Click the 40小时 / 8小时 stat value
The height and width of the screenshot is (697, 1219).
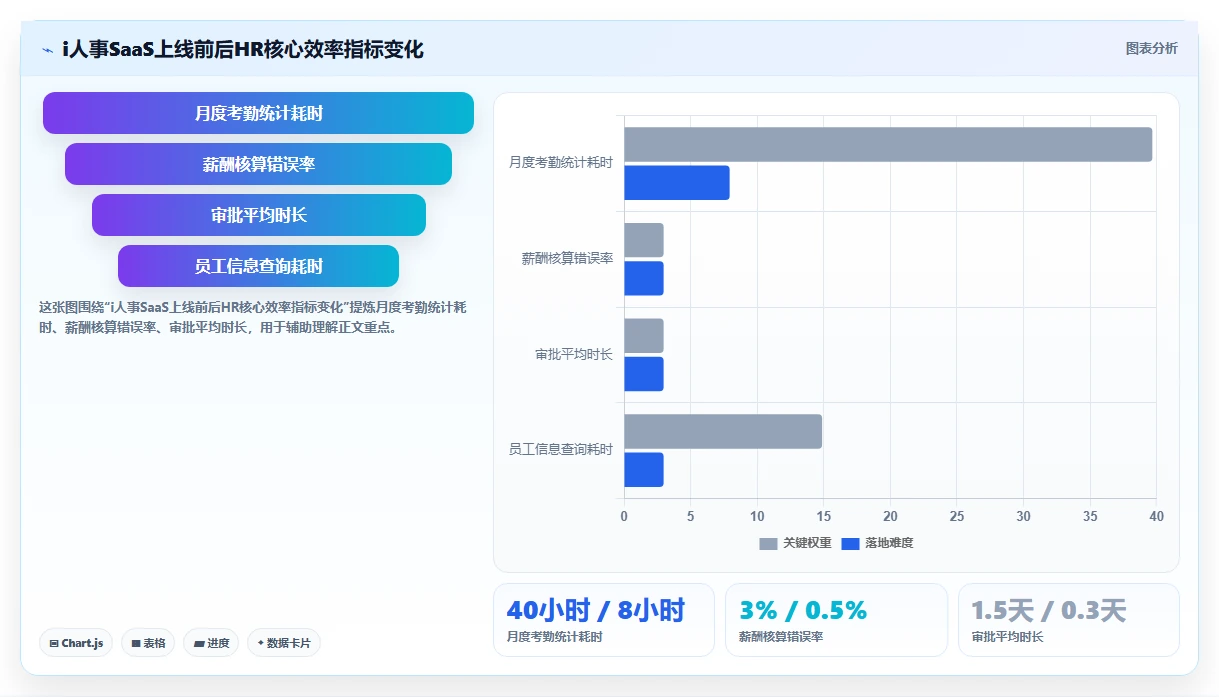(x=596, y=610)
